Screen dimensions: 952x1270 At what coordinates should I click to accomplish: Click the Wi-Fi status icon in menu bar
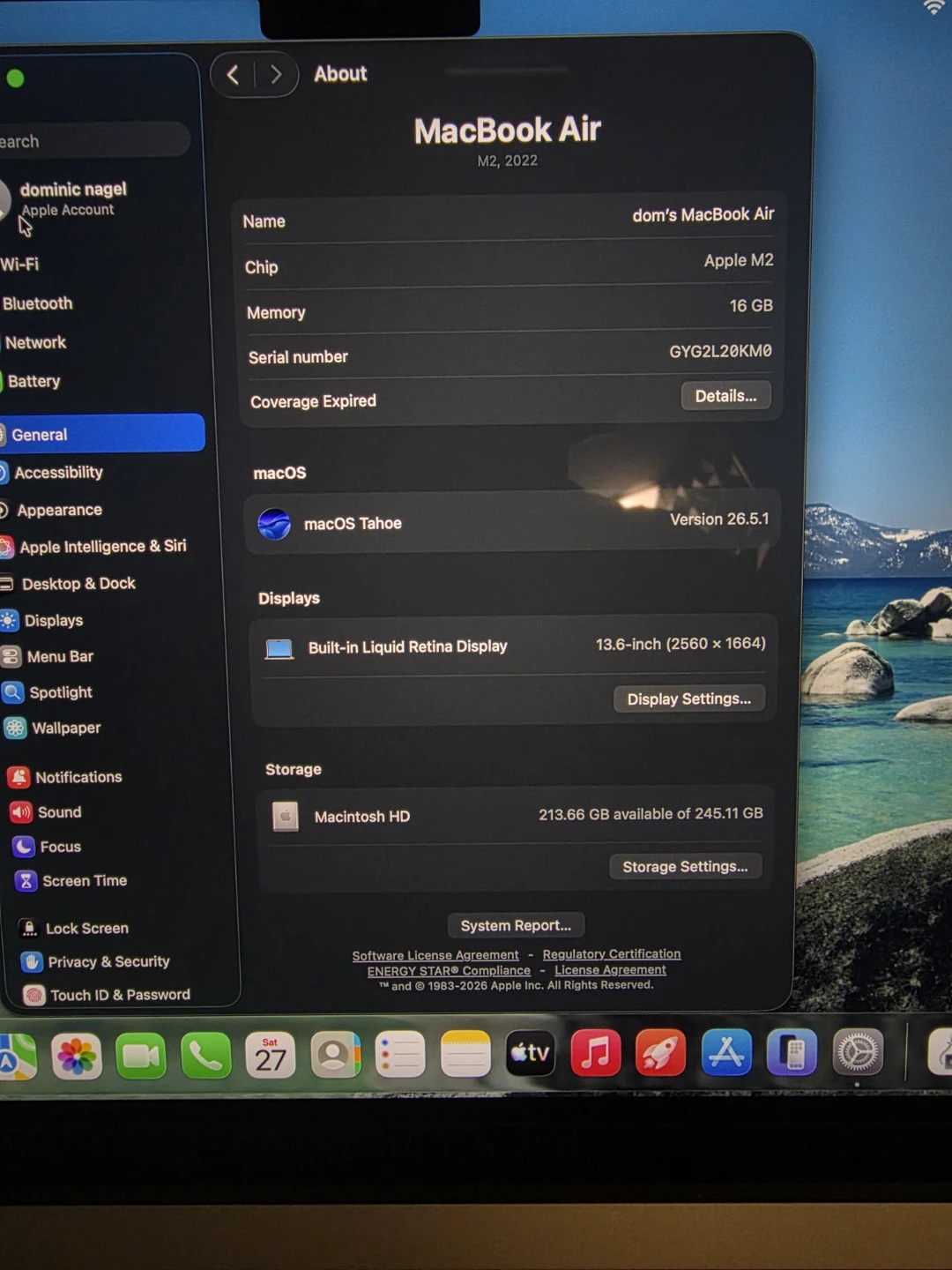(934, 8)
